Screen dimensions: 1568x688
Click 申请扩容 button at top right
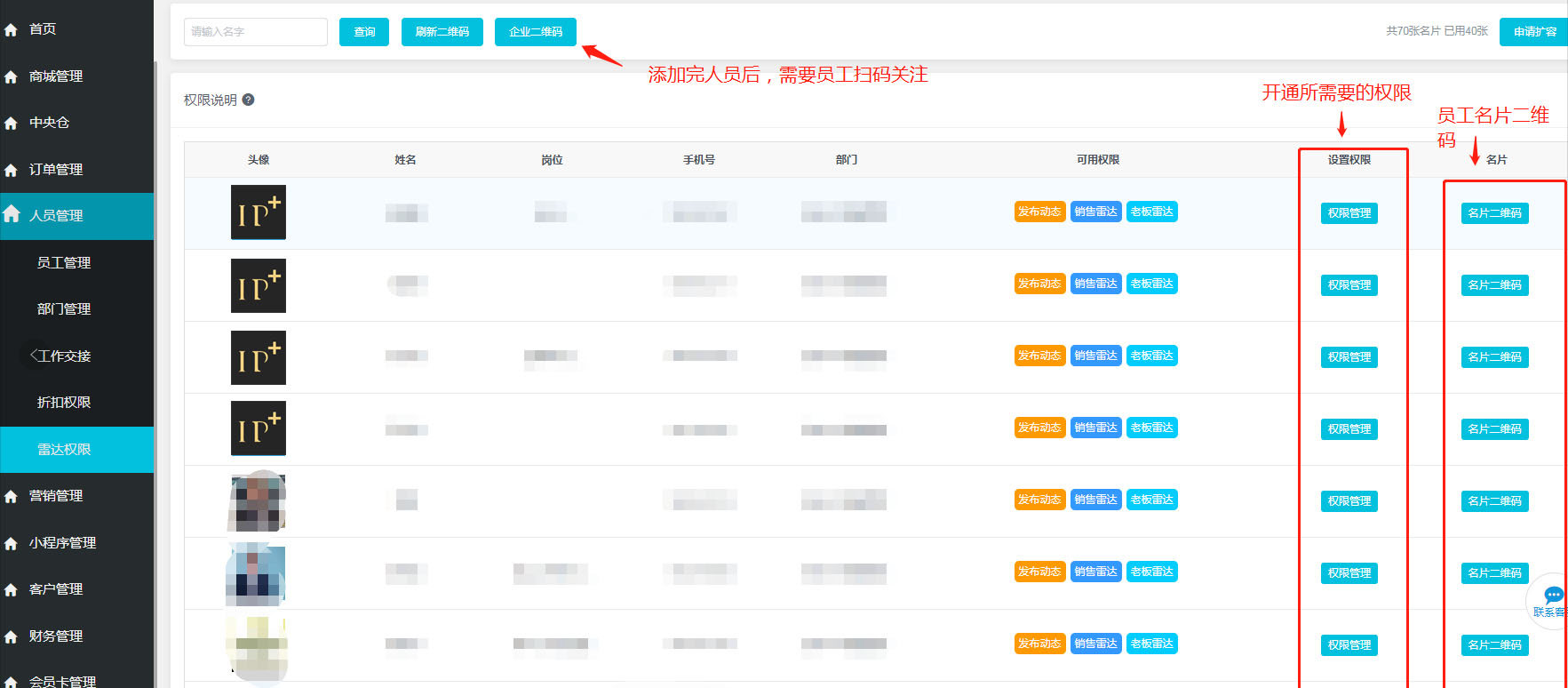click(1534, 32)
